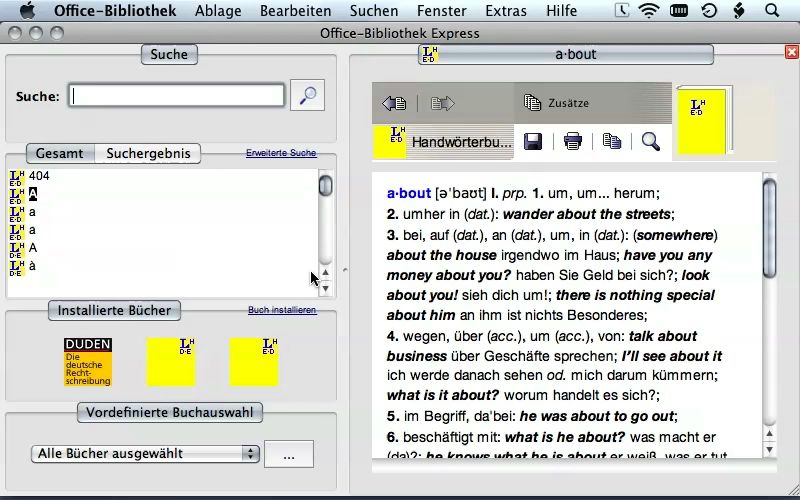Open the Office-Bibliothek application menu

115,11
